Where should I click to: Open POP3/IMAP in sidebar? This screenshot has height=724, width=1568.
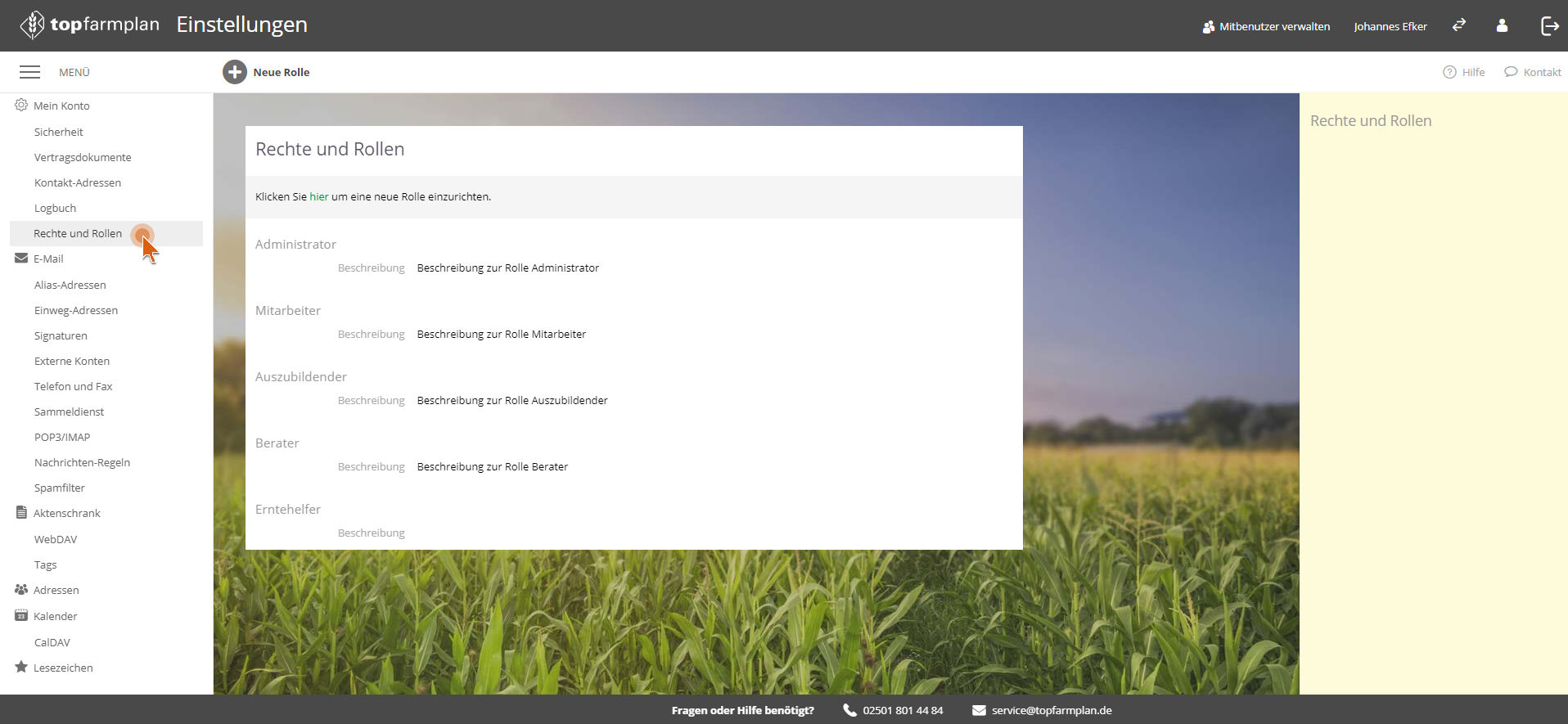tap(62, 437)
